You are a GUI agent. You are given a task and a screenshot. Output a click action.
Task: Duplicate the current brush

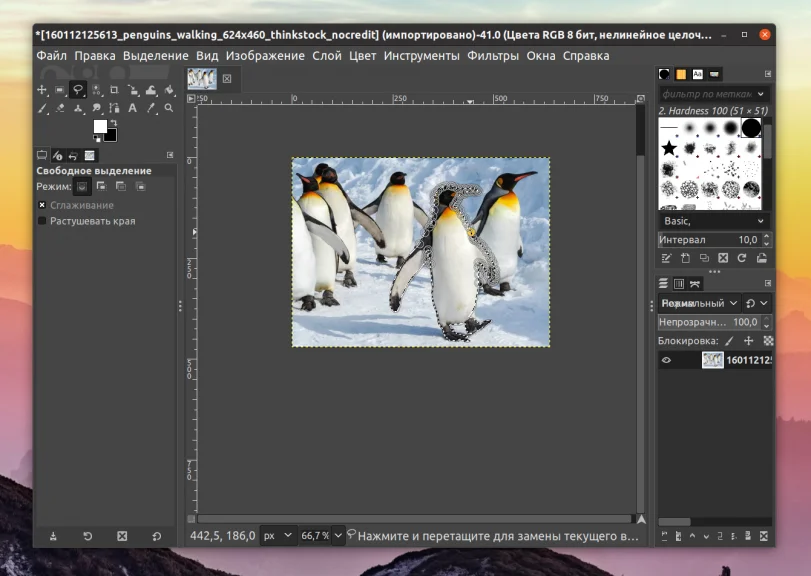[705, 257]
